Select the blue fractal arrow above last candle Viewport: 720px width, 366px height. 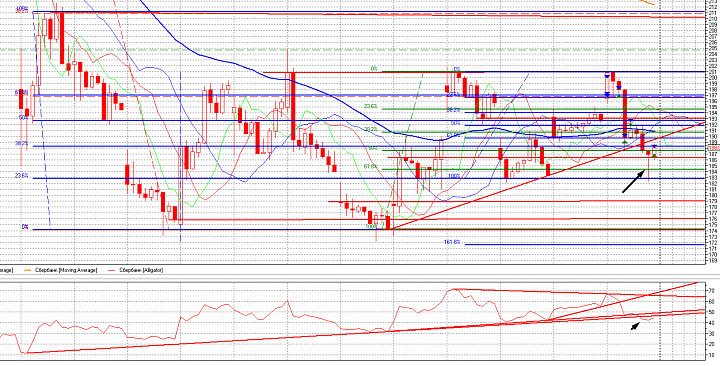654,146
